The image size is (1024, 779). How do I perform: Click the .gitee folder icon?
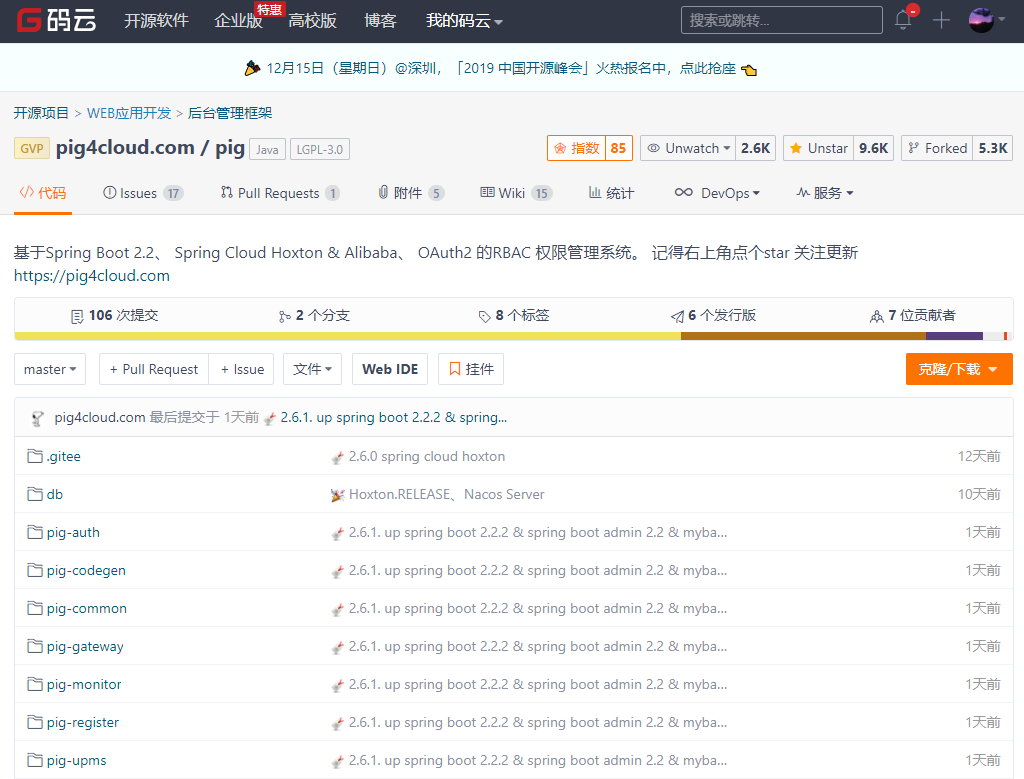[x=35, y=456]
